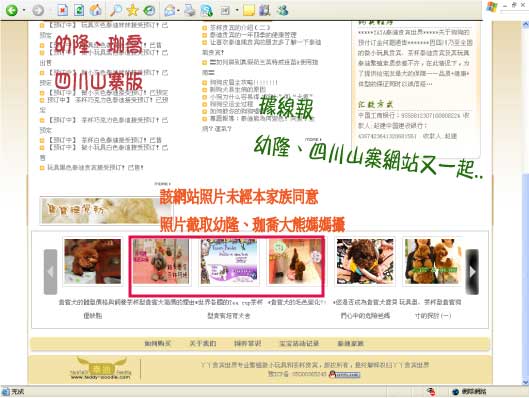Open the Search magnifier icon
The height and width of the screenshot is (398, 529).
pos(116,10)
